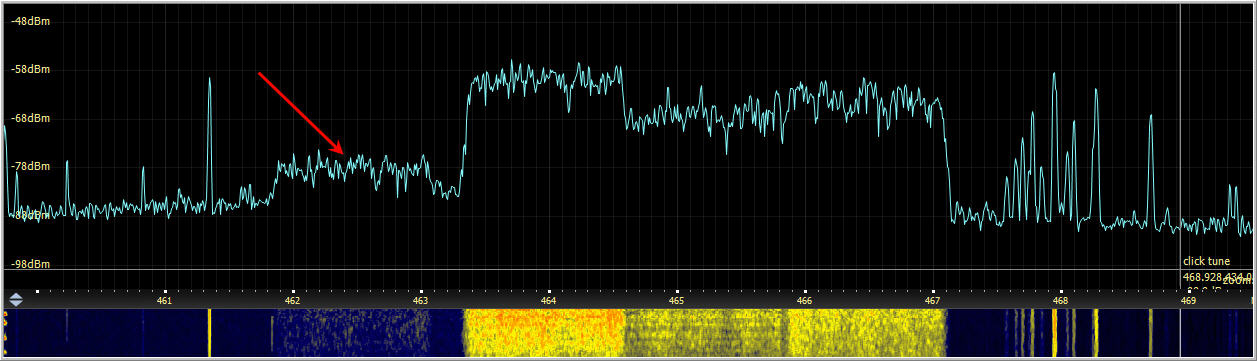Select the 462 MHz mark on frequency scale

point(293,300)
